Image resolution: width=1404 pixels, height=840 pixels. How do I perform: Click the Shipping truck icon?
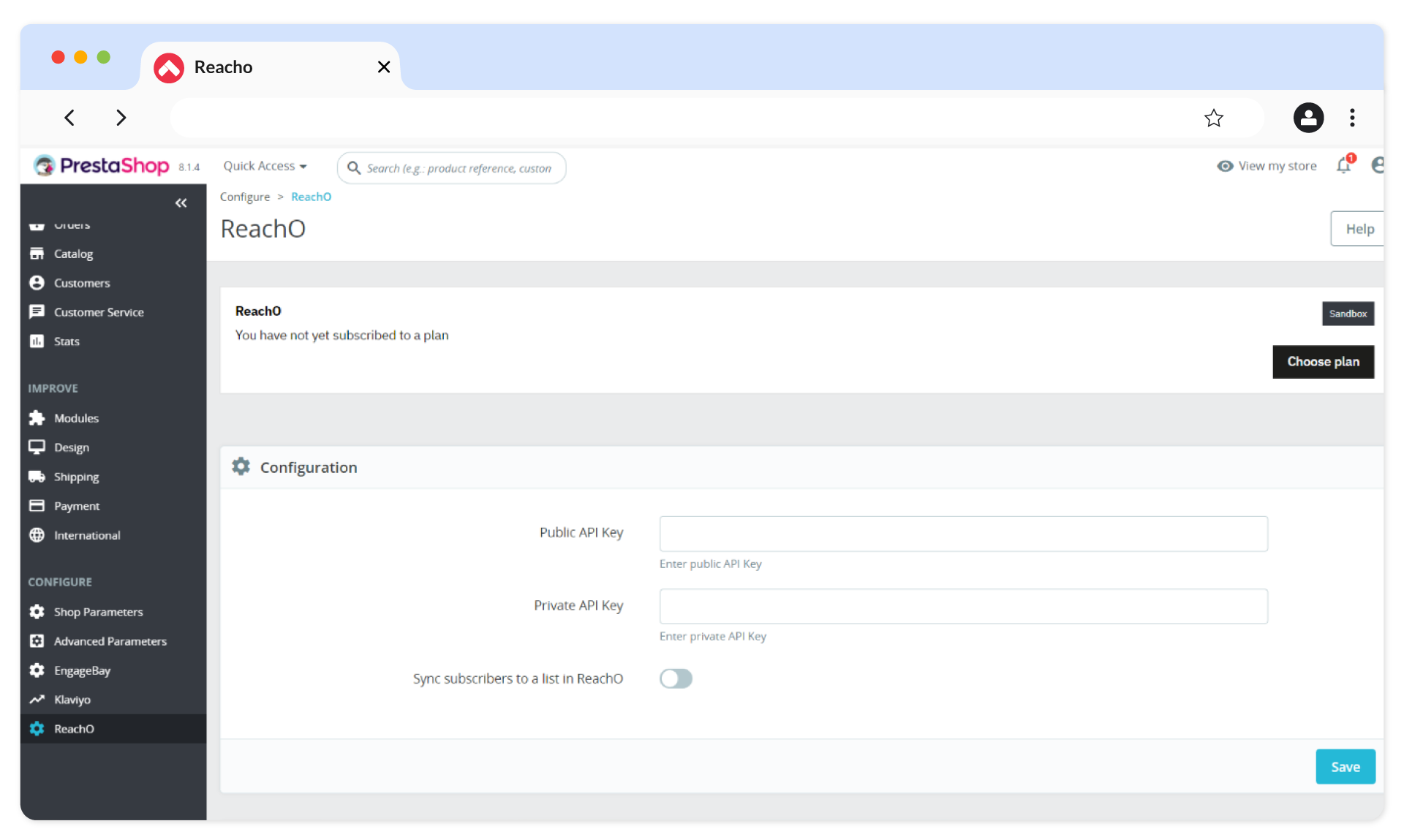[x=37, y=477]
